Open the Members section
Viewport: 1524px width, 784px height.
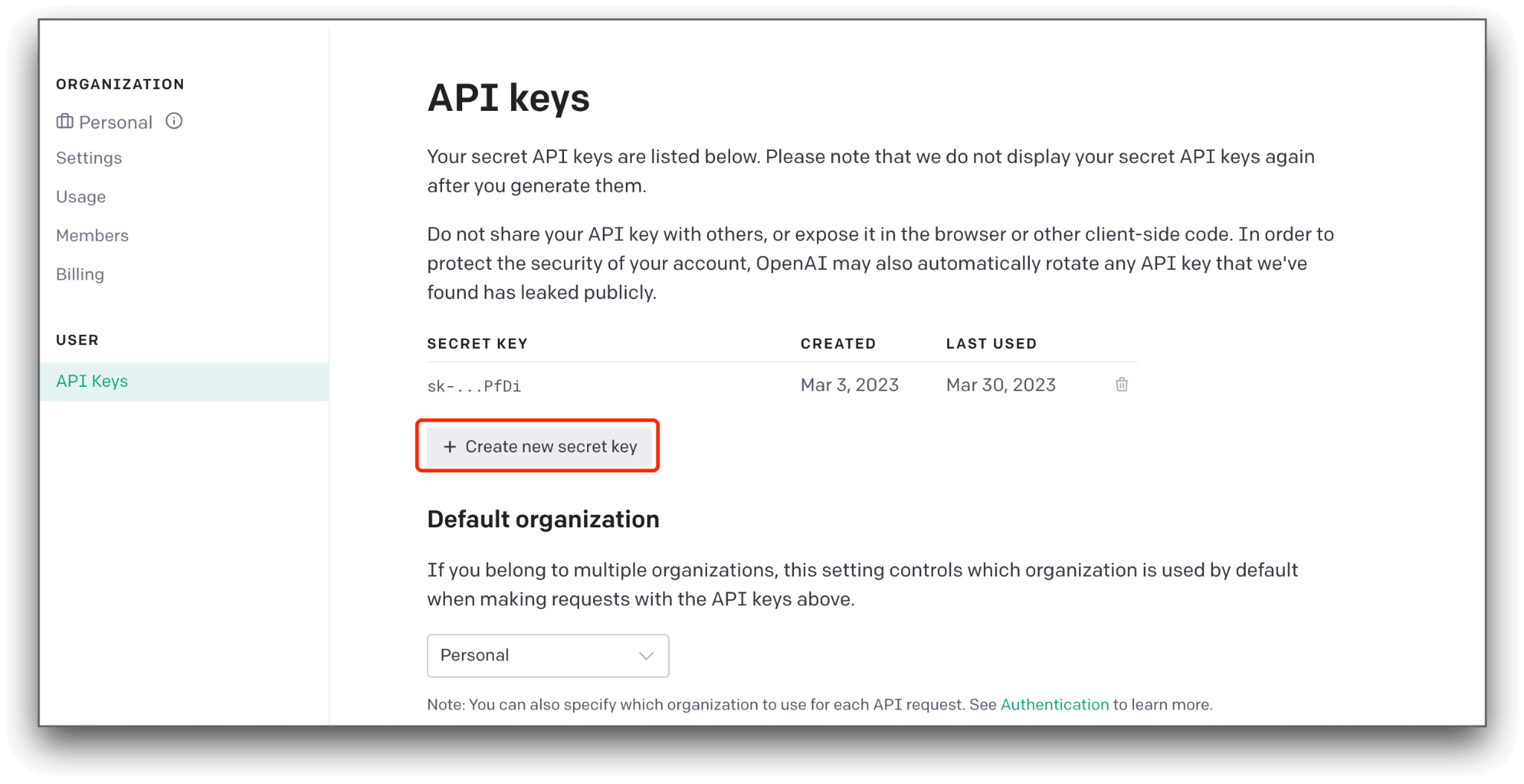point(92,235)
